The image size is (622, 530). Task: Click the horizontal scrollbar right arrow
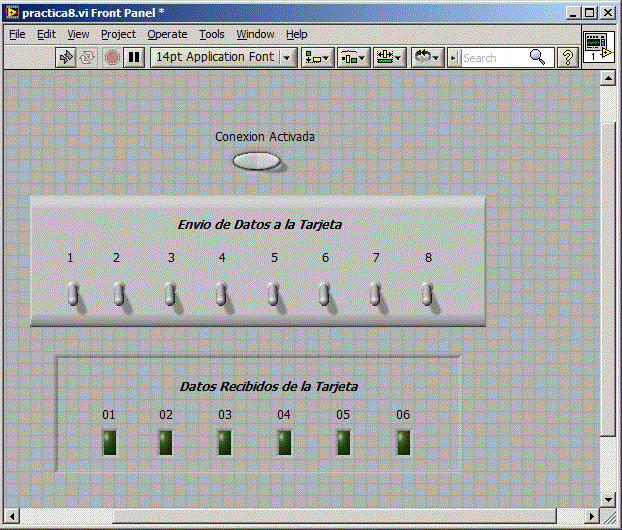tap(591, 516)
